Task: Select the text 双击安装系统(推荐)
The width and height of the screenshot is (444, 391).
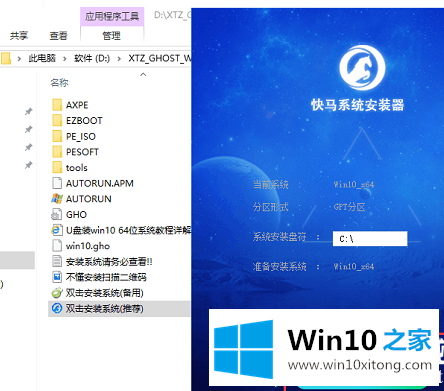Action: [104, 308]
